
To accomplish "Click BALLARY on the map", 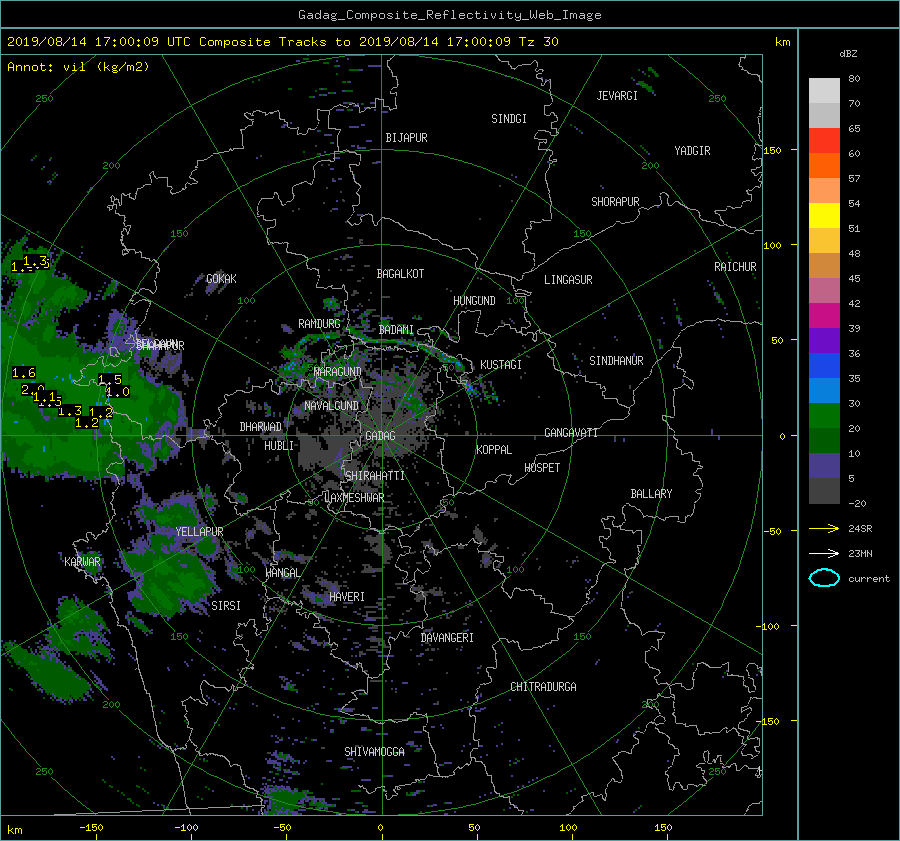I will pos(651,494).
